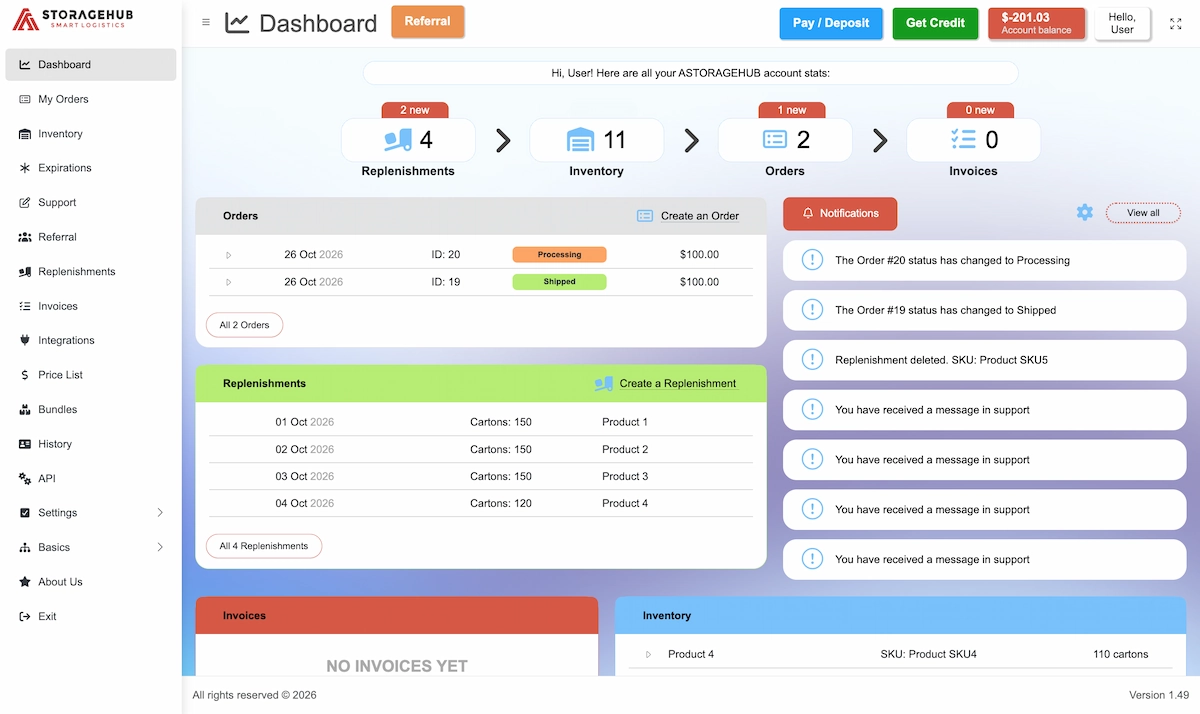Screen dimensions: 1200x714
Task: Go to My Orders in sidebar
Action: [91, 99]
